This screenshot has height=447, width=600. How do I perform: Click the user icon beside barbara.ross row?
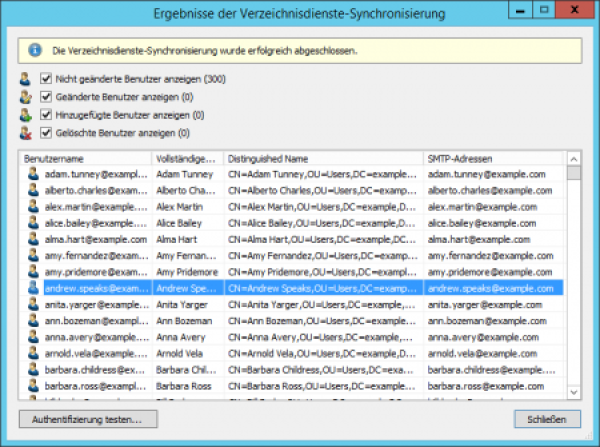tap(33, 385)
